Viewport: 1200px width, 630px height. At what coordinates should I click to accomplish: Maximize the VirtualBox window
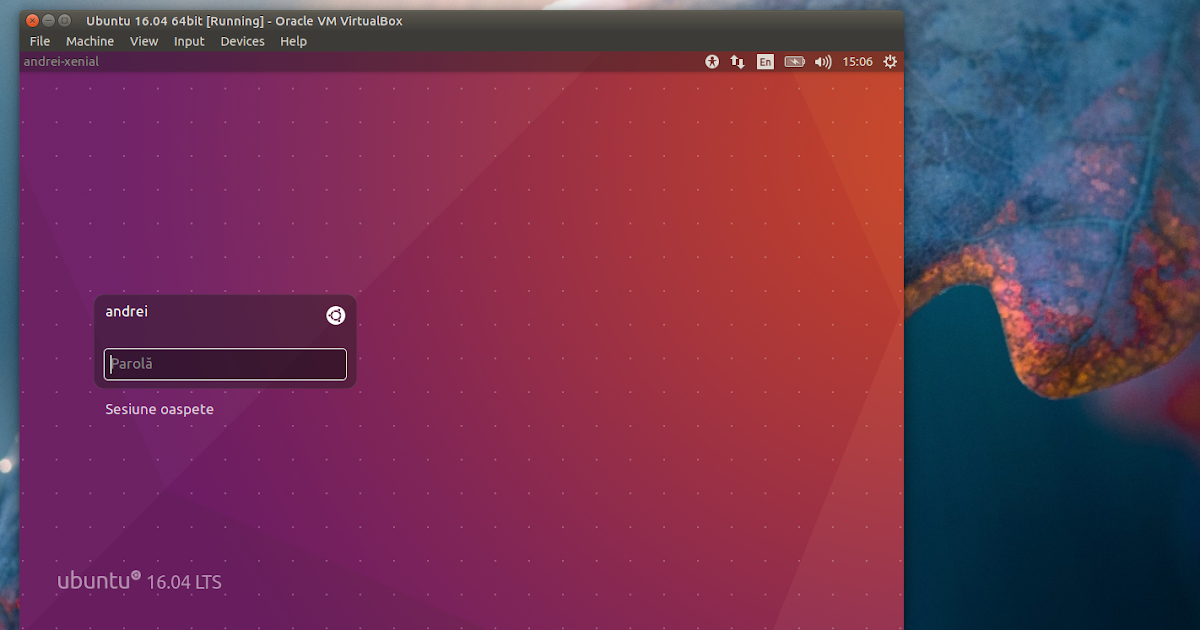tap(65, 20)
